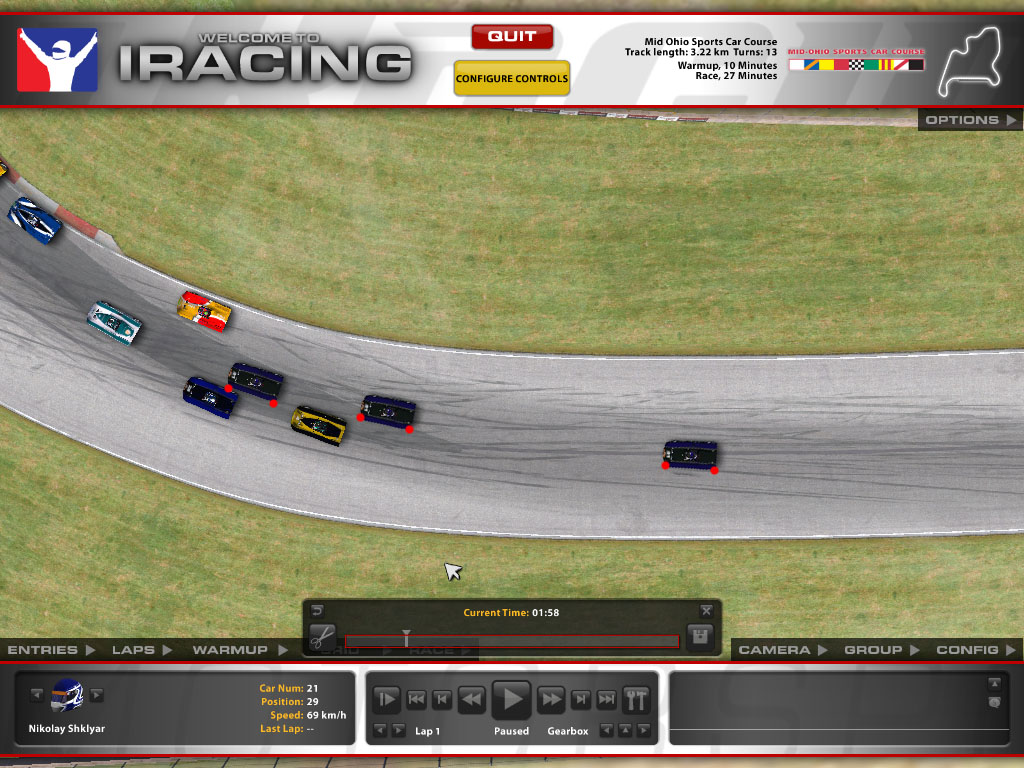The width and height of the screenshot is (1024, 768).
Task: Jump to the replay start
Action: (417, 699)
